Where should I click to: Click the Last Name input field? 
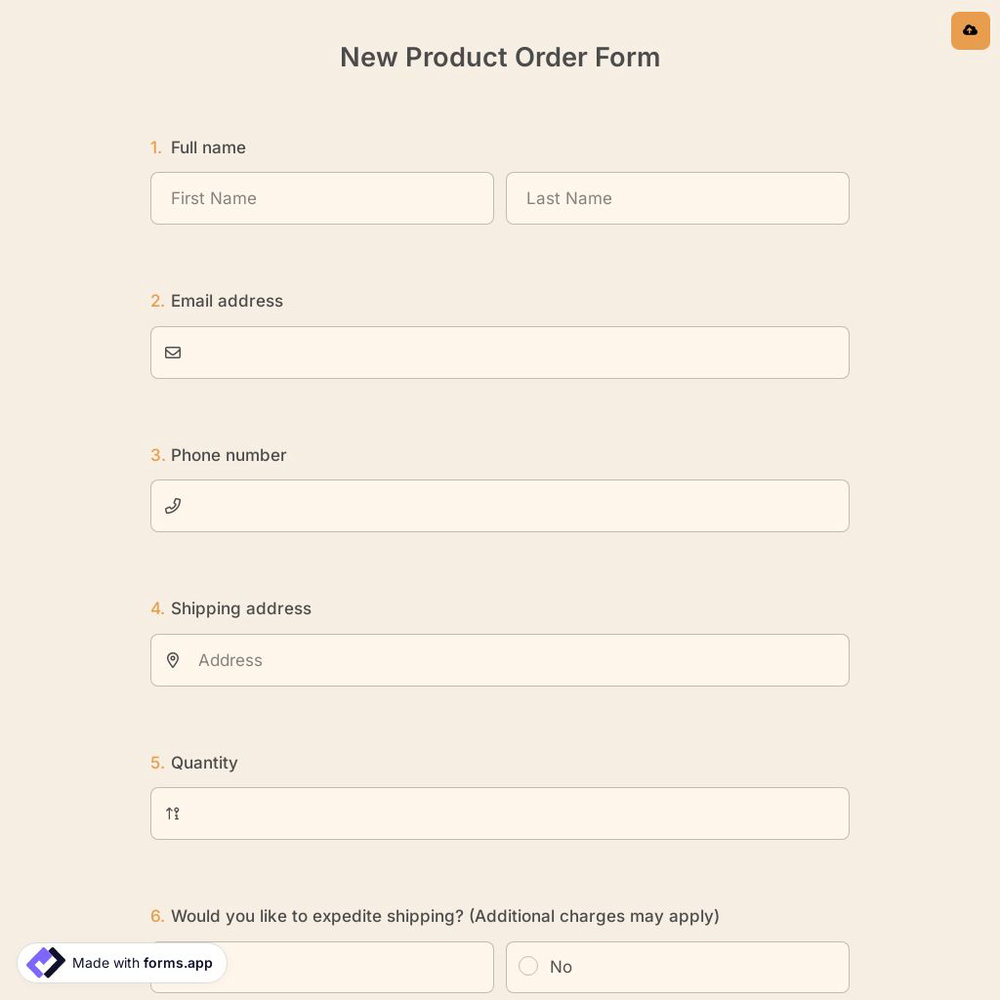[x=677, y=198]
